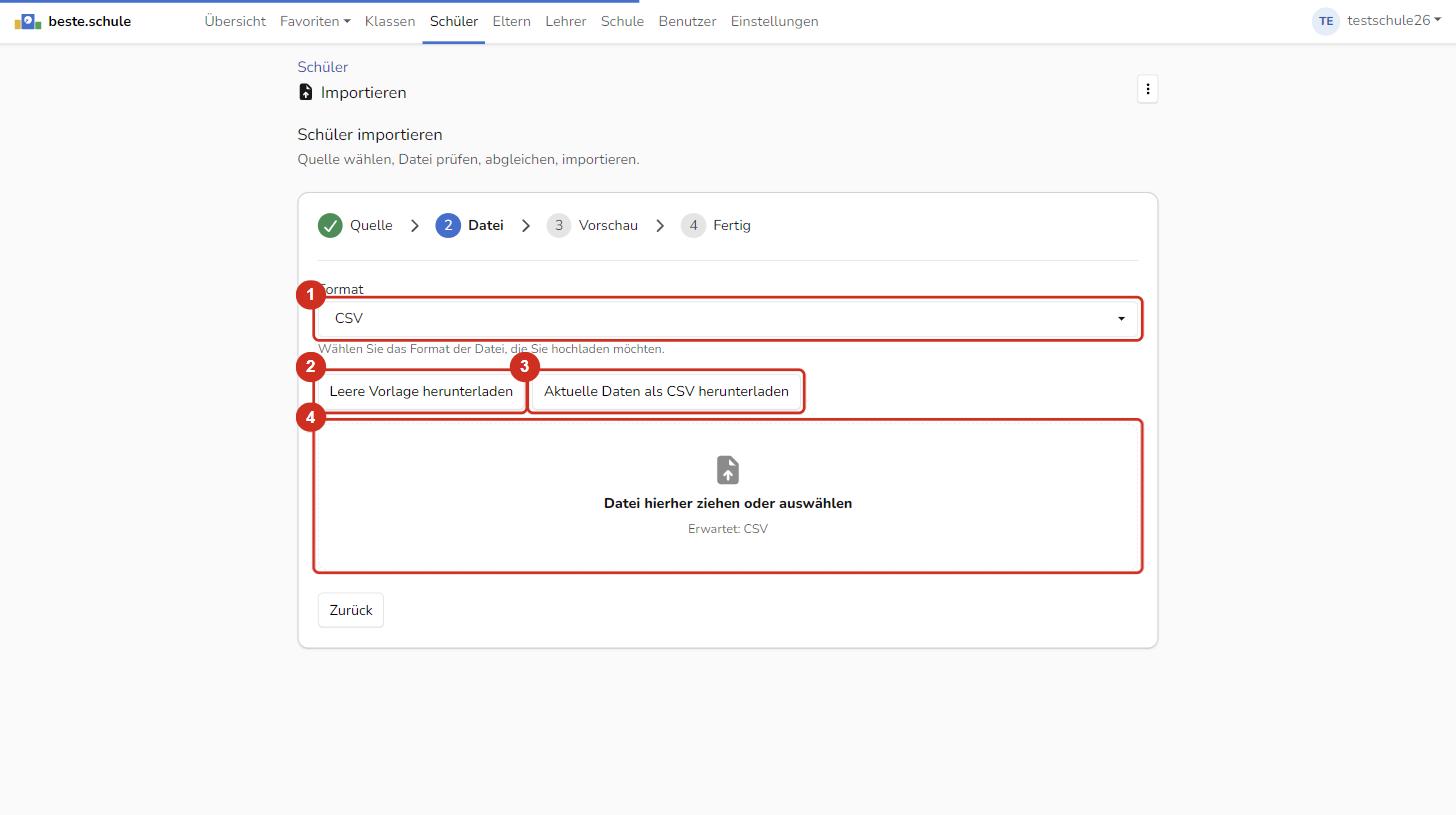Click the Datei hierher ziehen upload area
The image size is (1456, 815).
coord(728,496)
